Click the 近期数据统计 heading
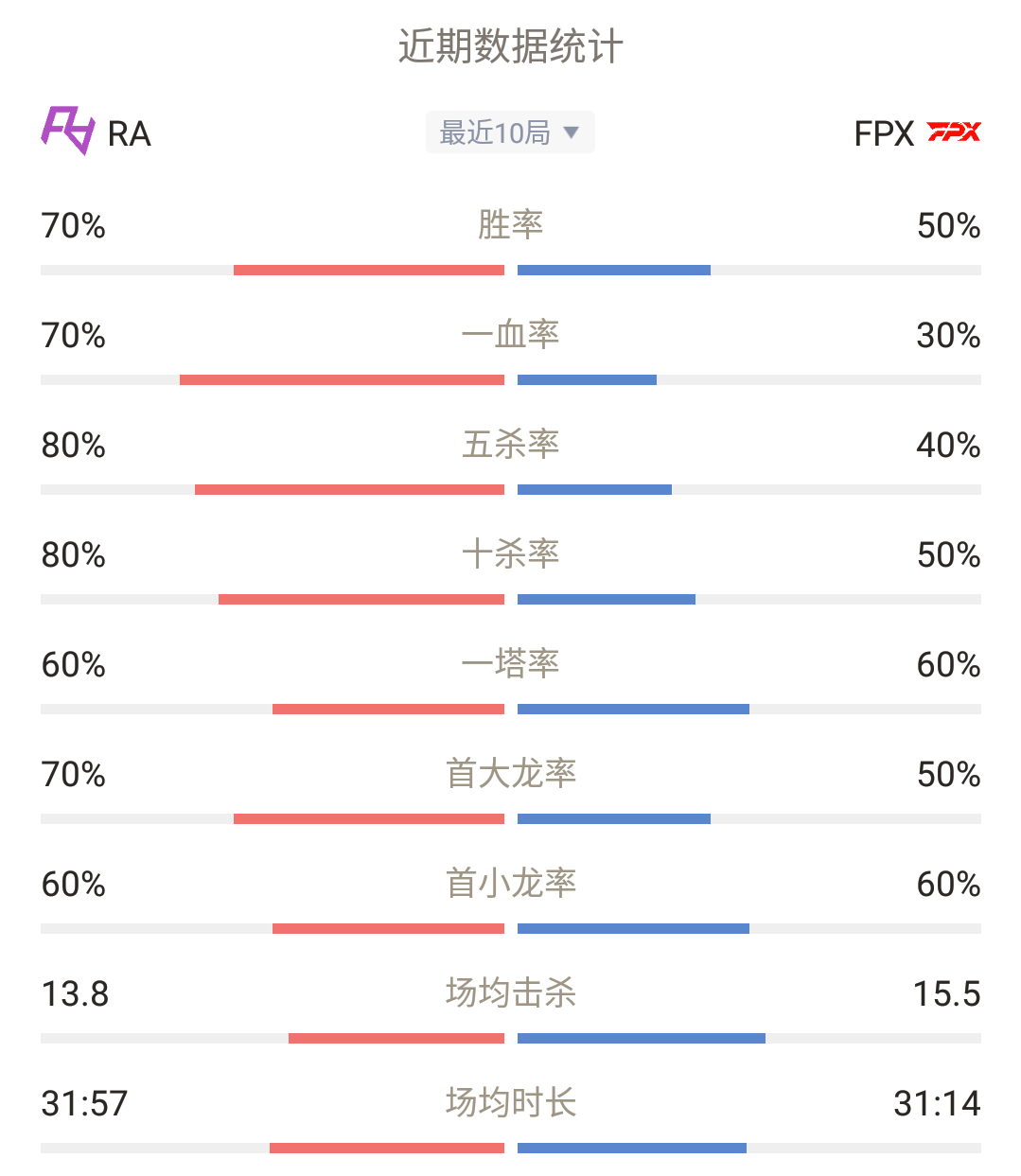The height and width of the screenshot is (1176, 1021). click(x=511, y=46)
